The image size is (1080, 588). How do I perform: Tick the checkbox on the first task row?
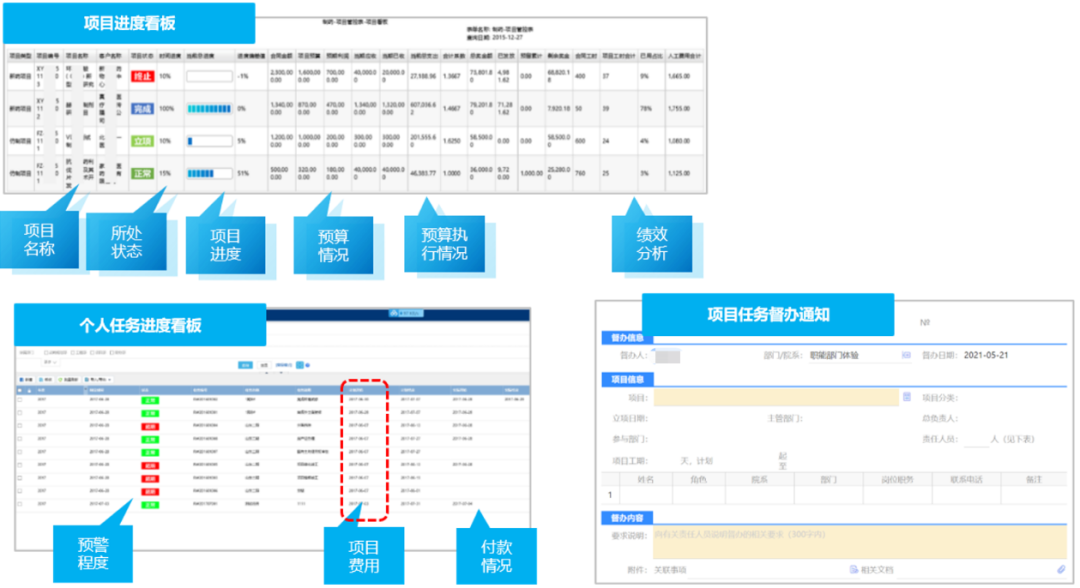pyautogui.click(x=21, y=398)
